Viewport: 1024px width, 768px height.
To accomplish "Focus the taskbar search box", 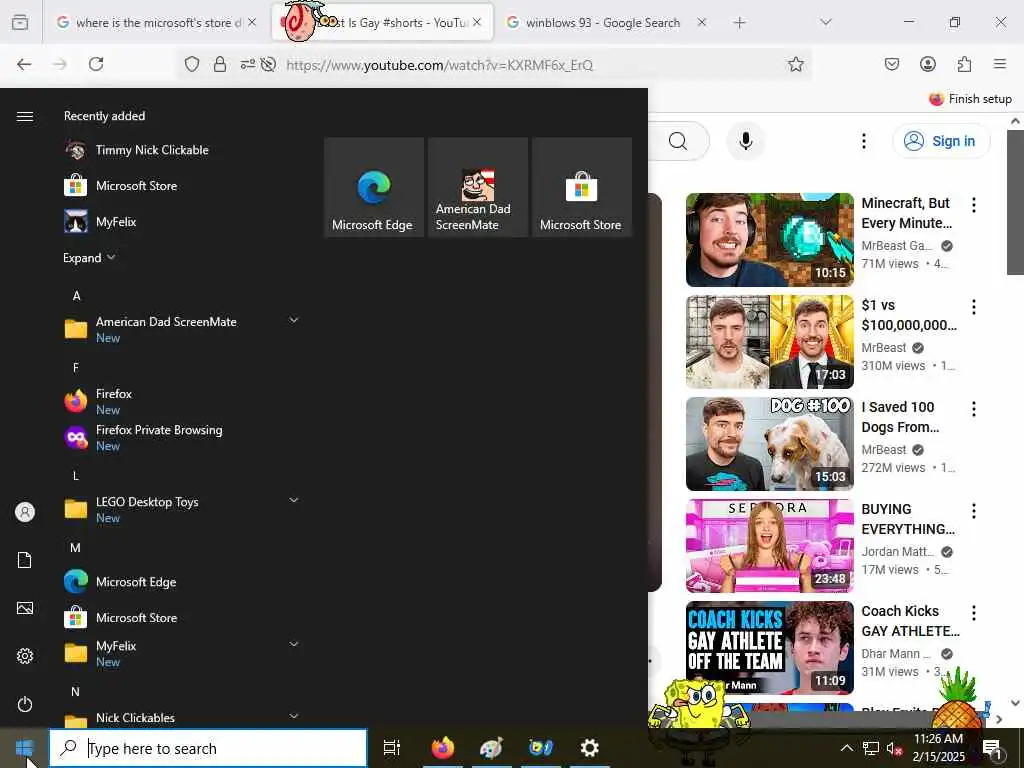I will pyautogui.click(x=208, y=748).
